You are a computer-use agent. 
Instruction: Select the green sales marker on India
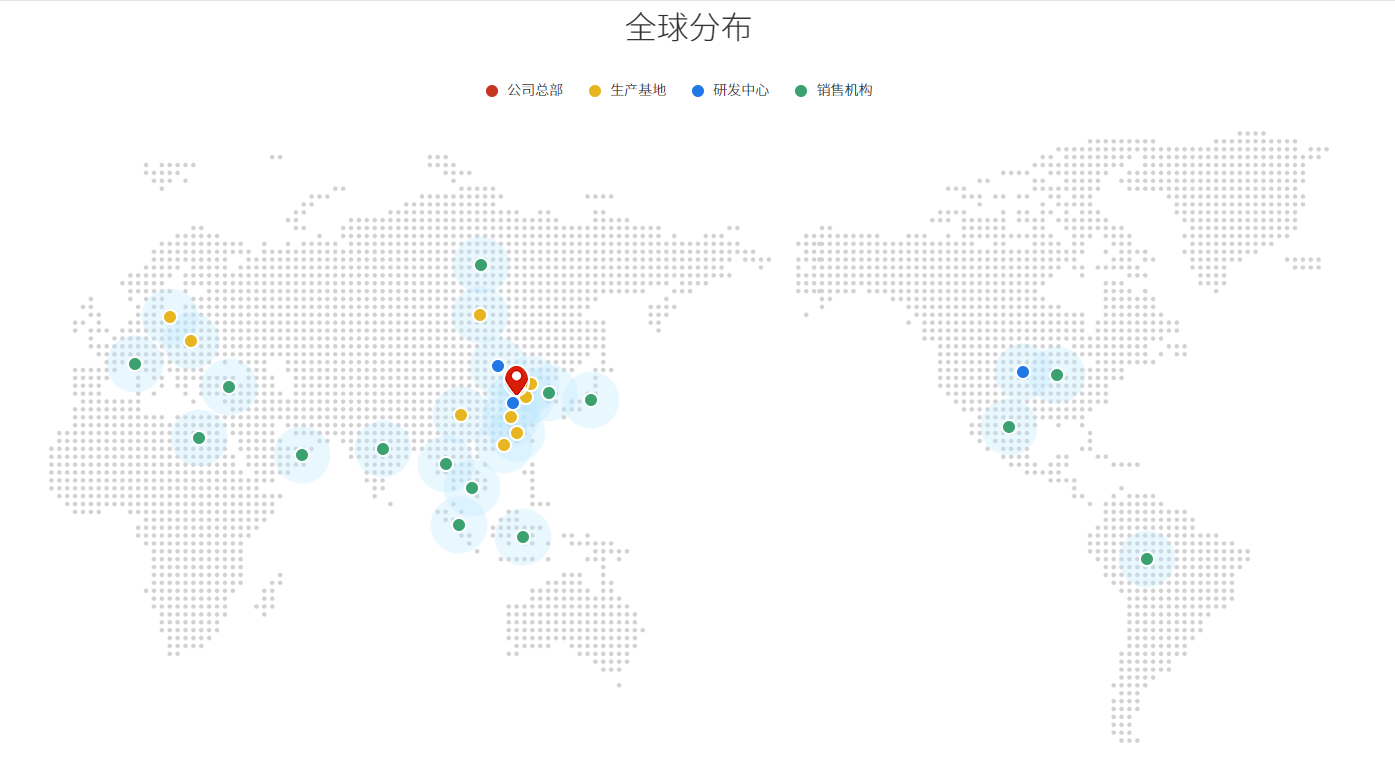(x=383, y=449)
